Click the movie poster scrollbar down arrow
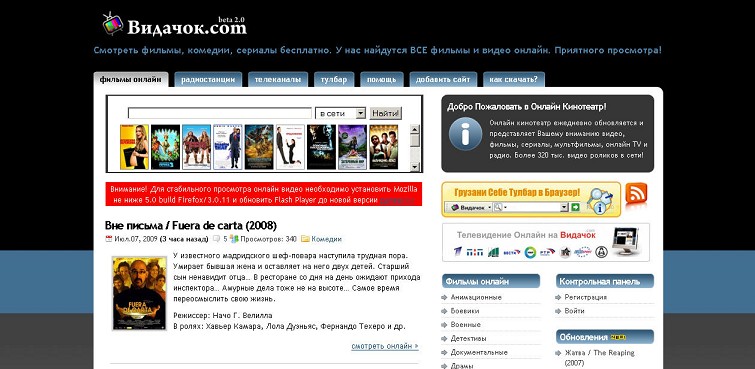This screenshot has width=755, height=369. click(x=415, y=167)
